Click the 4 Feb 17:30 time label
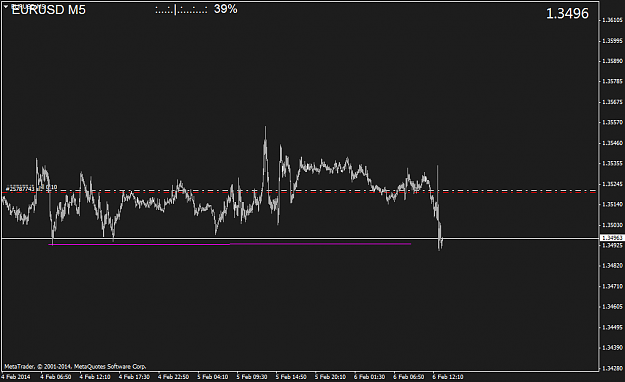625x382 pixels. pos(134,377)
